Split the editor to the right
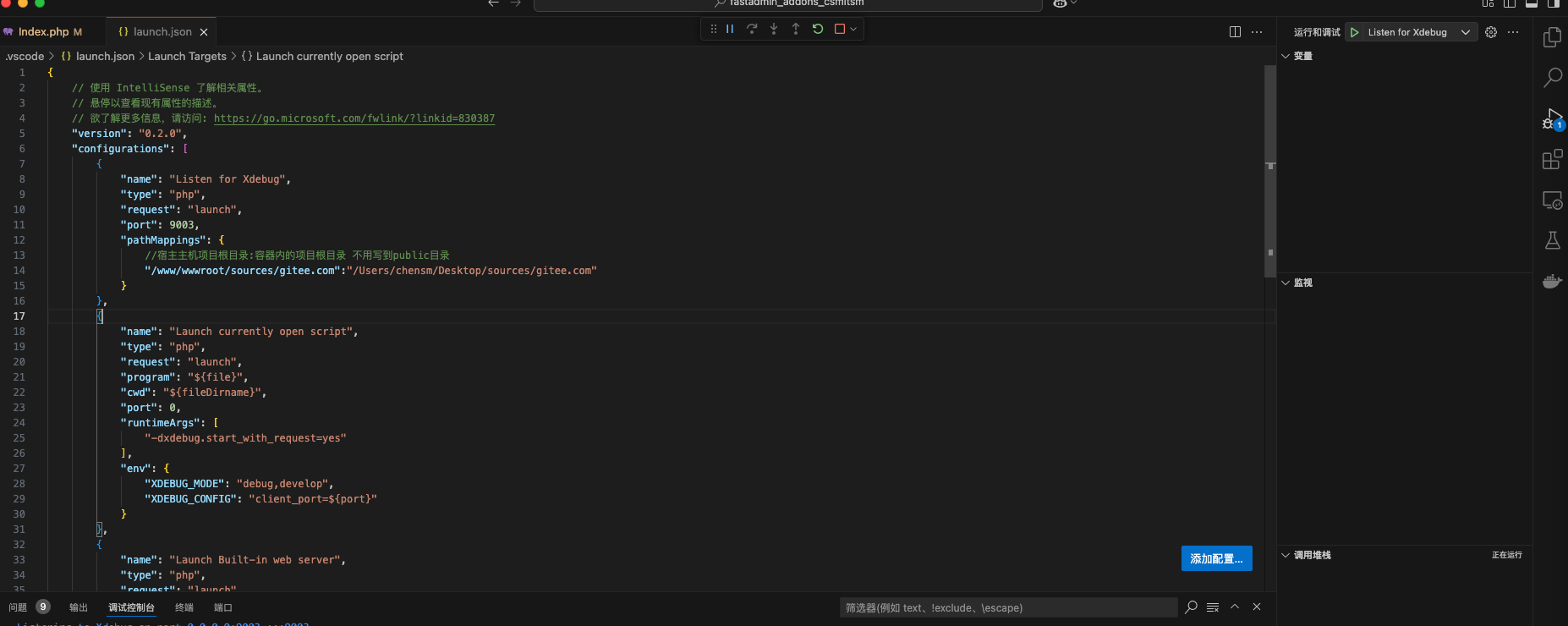 (x=1235, y=32)
